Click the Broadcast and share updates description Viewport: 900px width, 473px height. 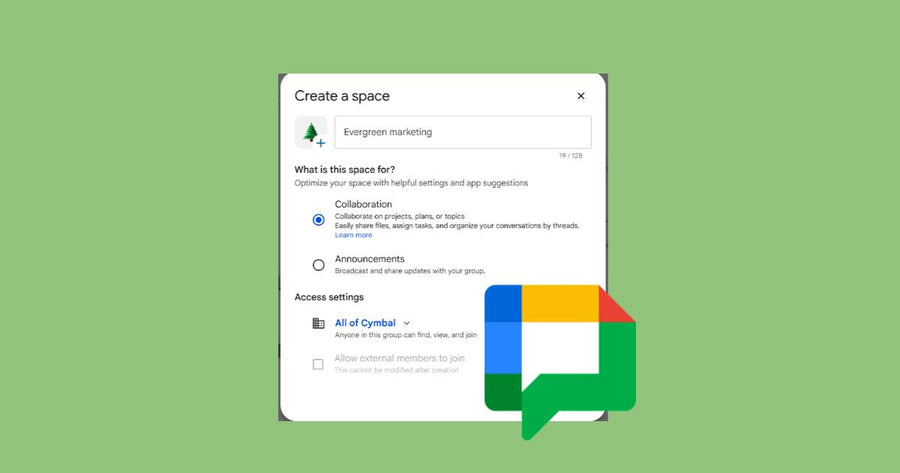pyautogui.click(x=410, y=271)
